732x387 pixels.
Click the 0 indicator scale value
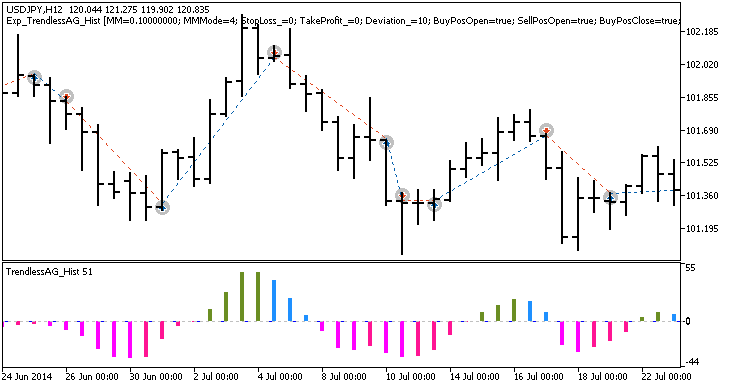pos(688,321)
